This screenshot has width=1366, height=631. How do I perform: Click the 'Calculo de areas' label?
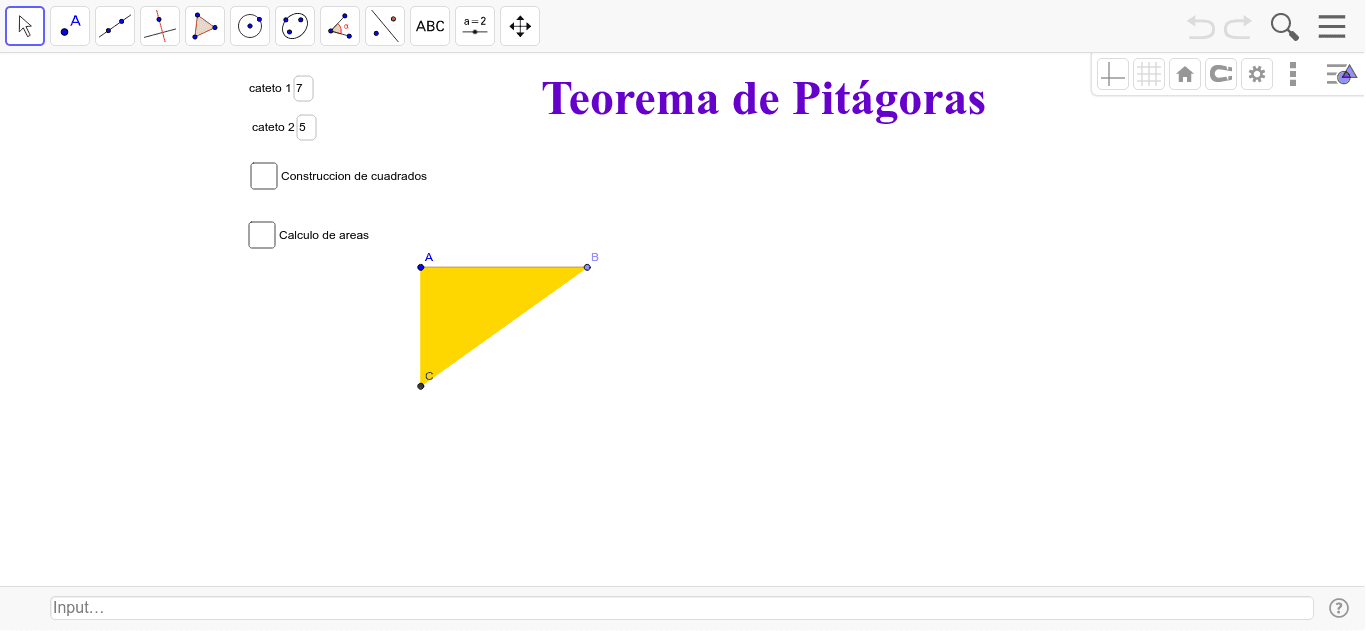(324, 235)
